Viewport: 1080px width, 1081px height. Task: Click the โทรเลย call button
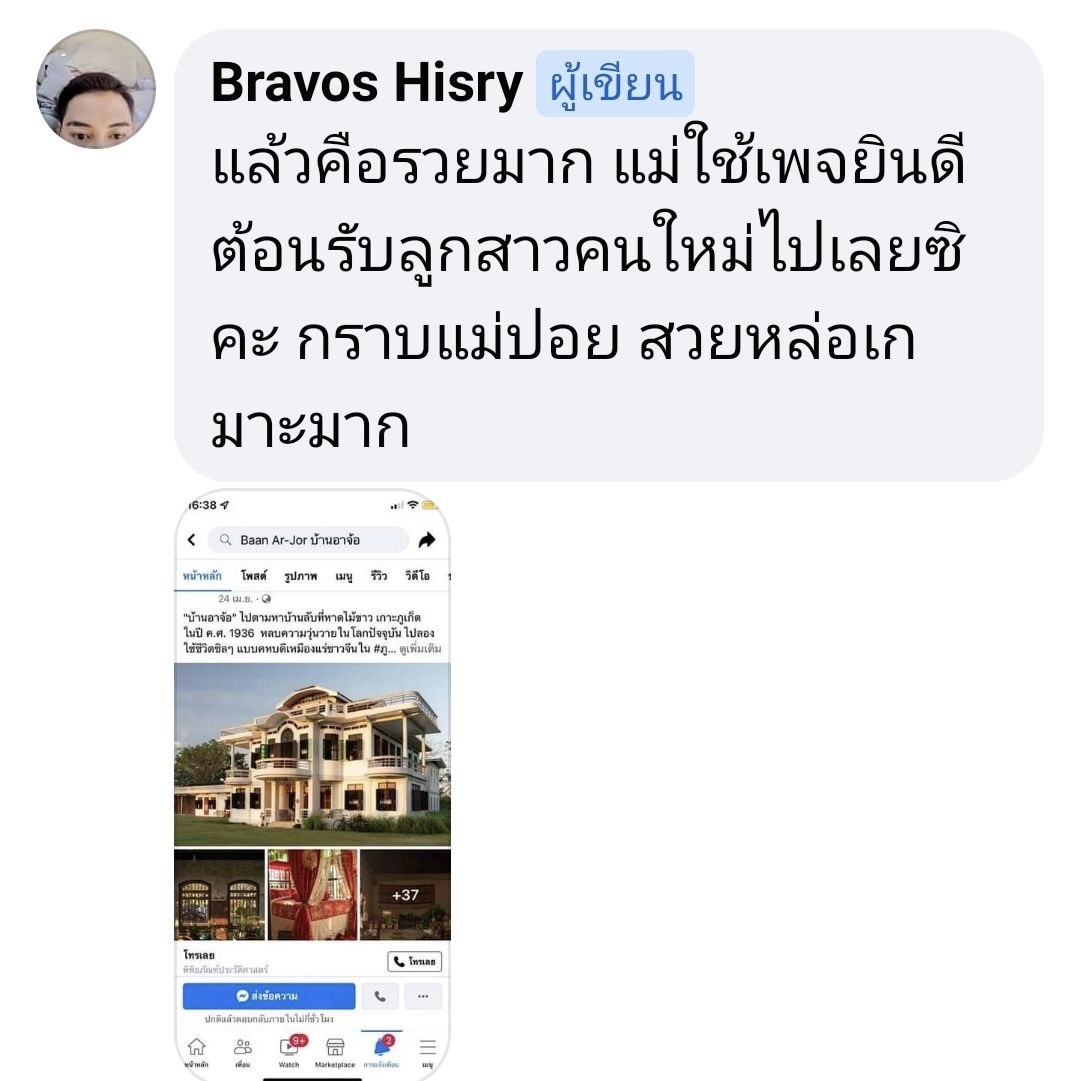[x=414, y=961]
